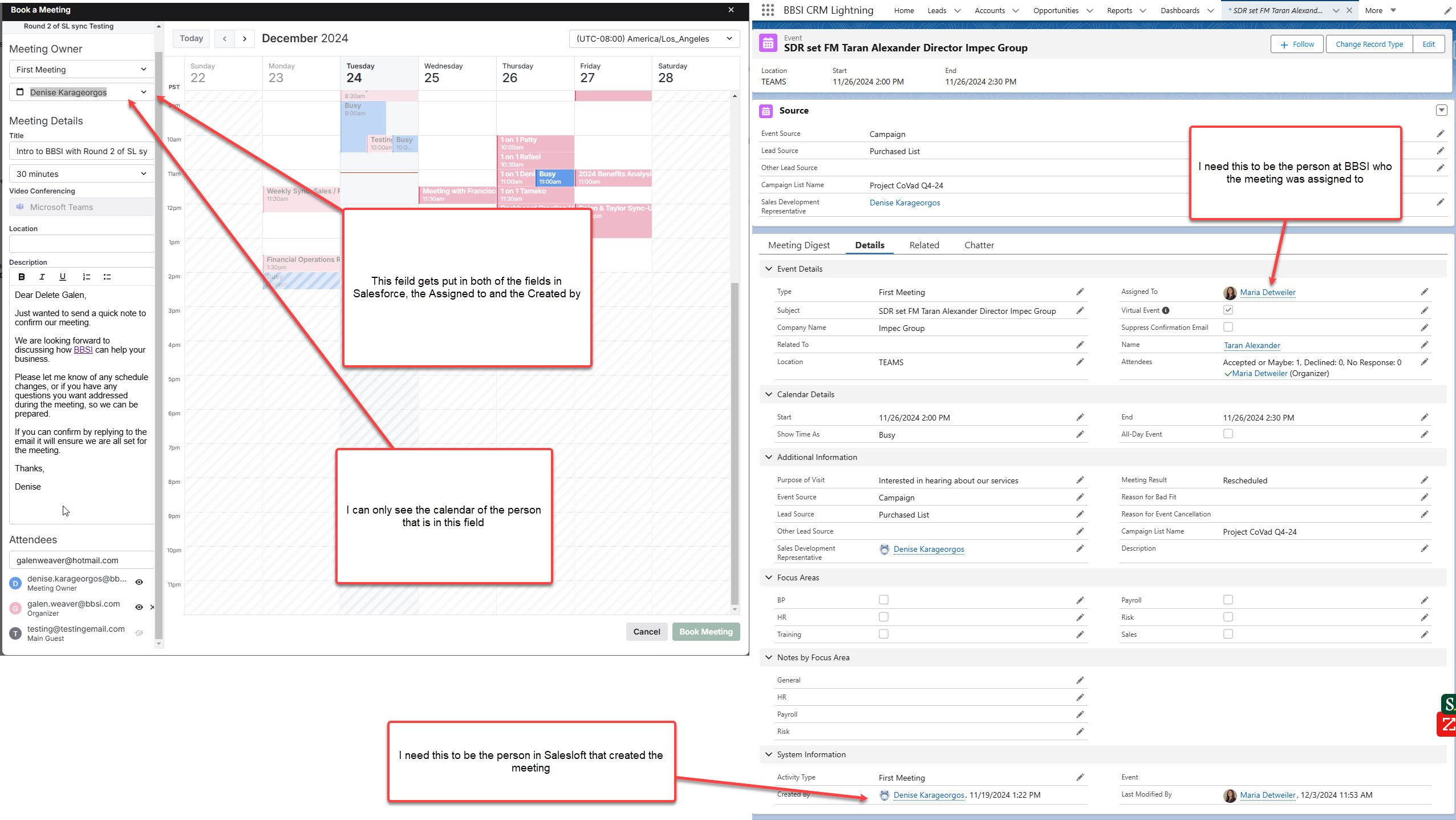This screenshot has height=820, width=1456.
Task: Open the Salesforce App Launcher grid icon
Action: (x=768, y=10)
